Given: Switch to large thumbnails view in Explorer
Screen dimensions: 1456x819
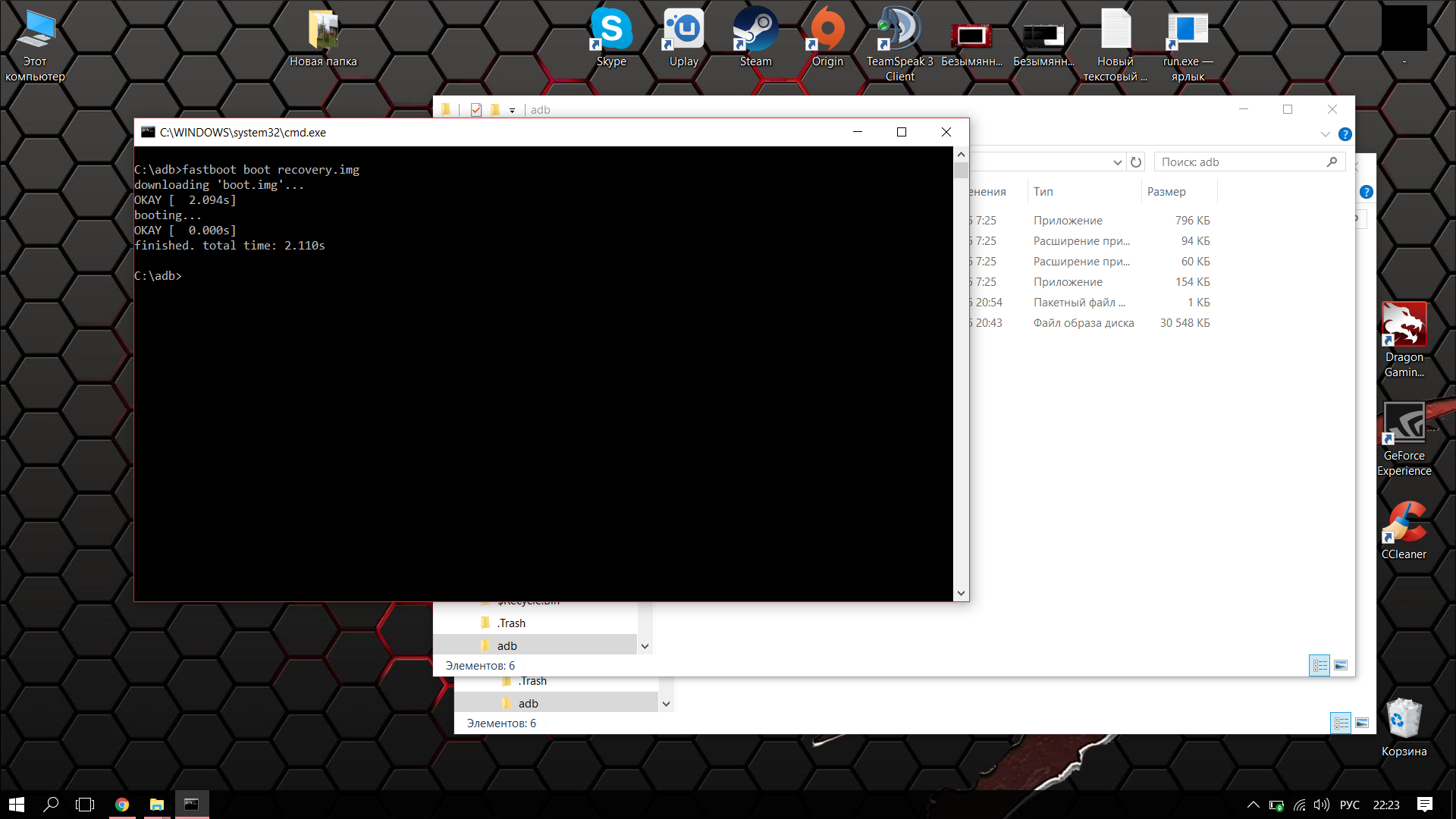Looking at the screenshot, I should pos(1341,665).
